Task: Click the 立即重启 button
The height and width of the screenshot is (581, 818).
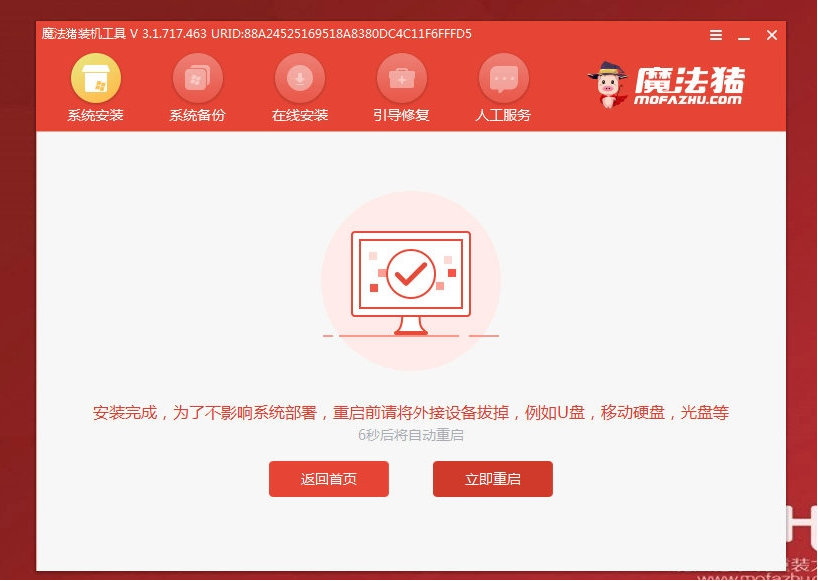Action: (492, 479)
